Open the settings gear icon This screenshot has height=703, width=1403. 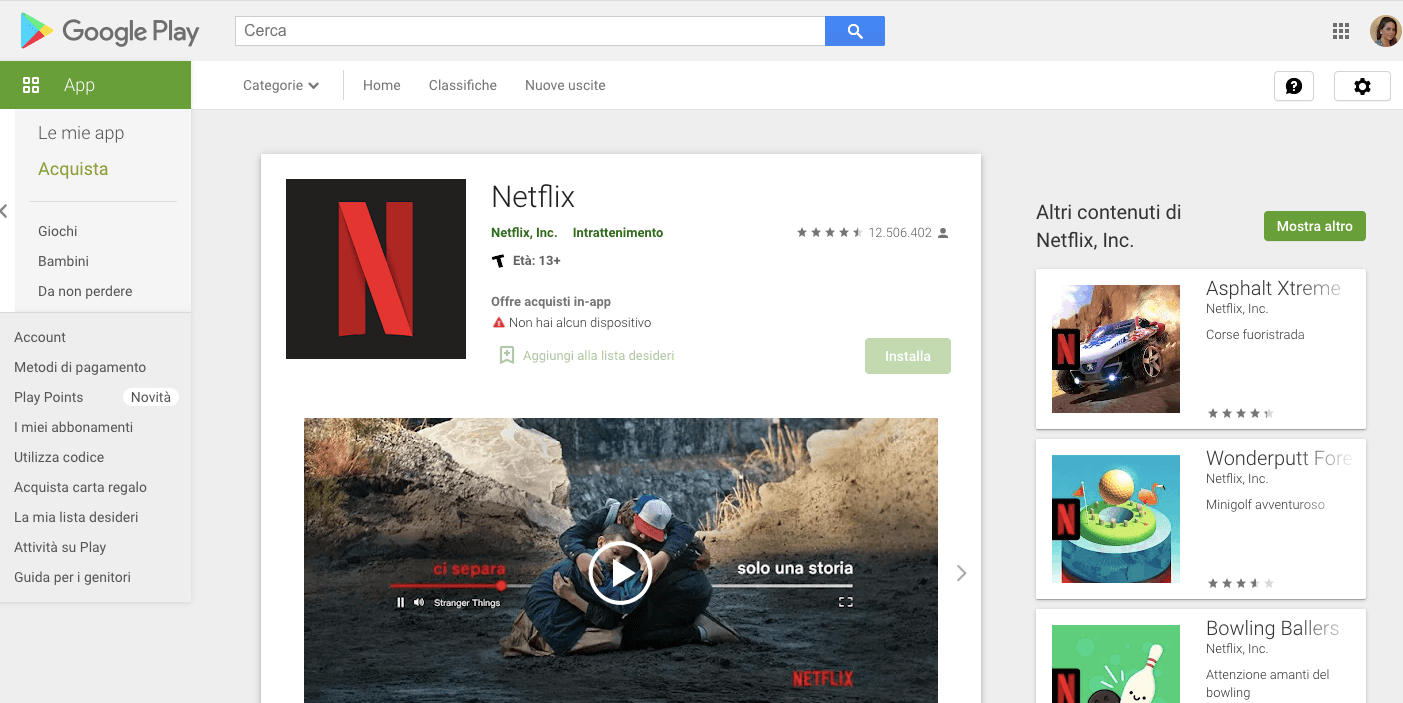[1362, 86]
